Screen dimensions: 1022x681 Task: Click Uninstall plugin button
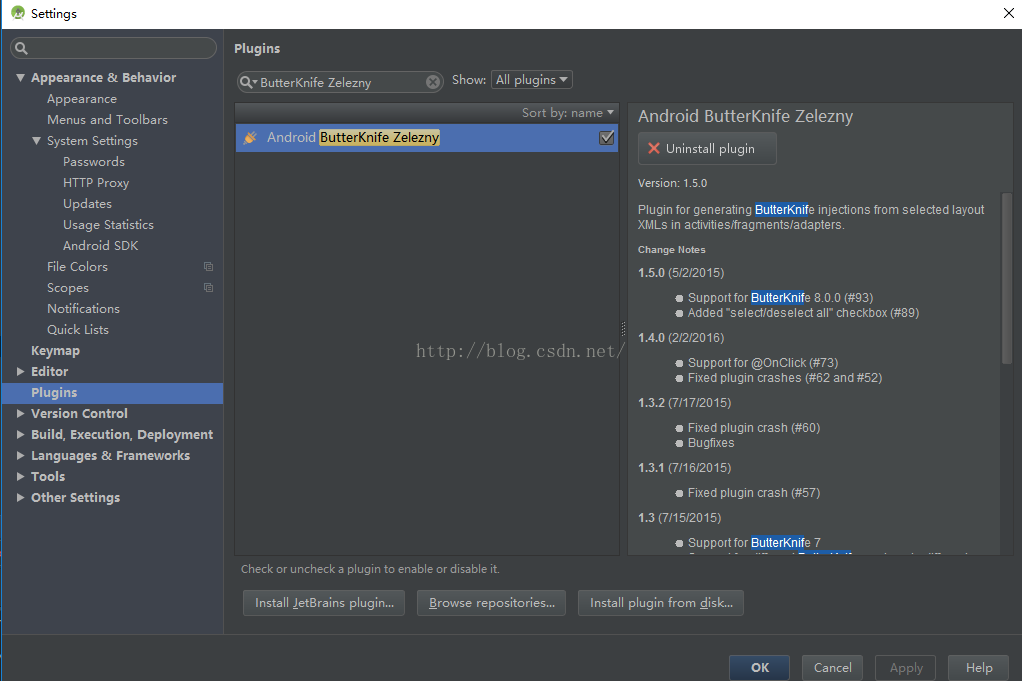point(707,149)
